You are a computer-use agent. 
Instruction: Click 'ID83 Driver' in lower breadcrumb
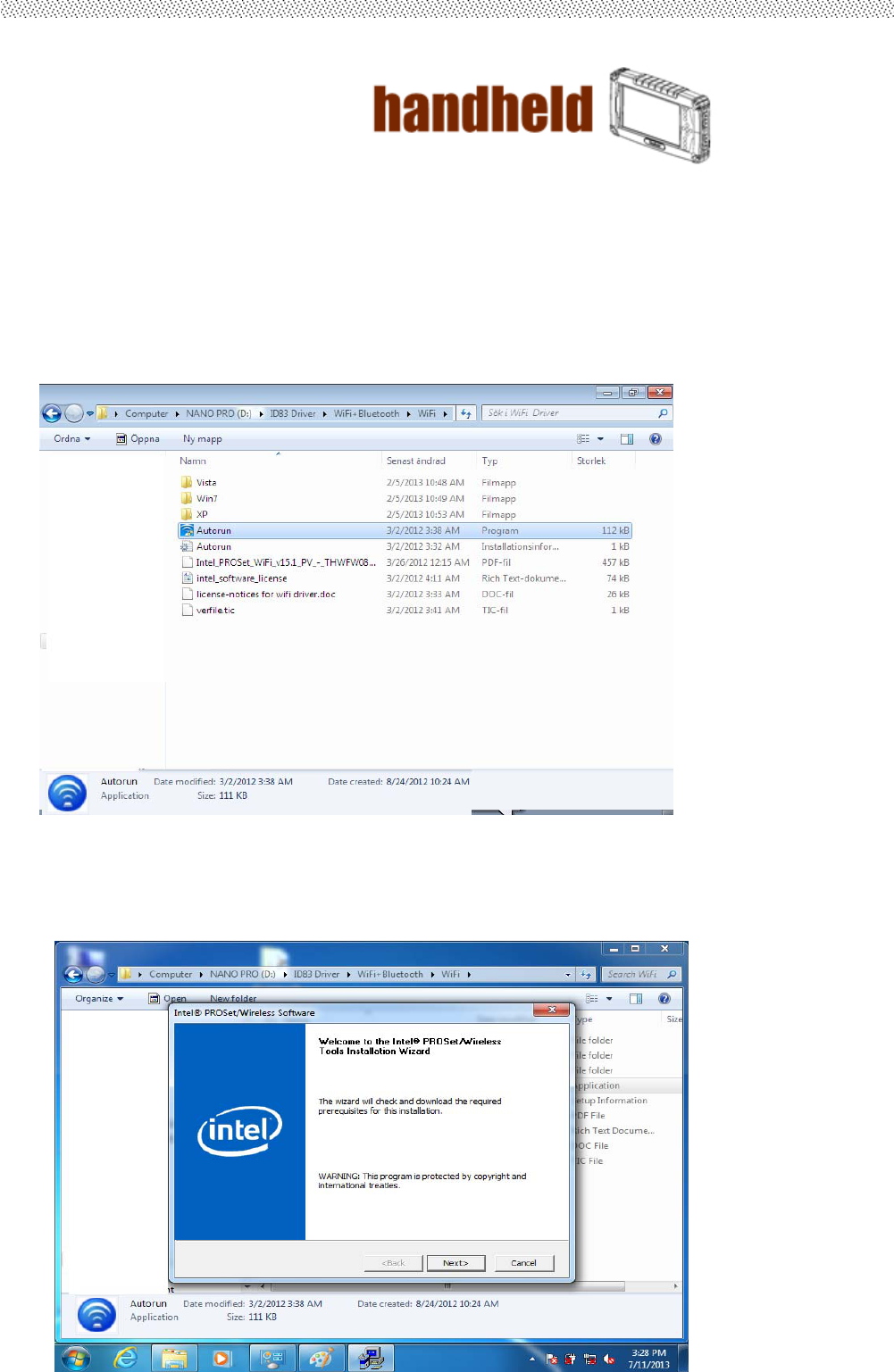pyautogui.click(x=316, y=974)
